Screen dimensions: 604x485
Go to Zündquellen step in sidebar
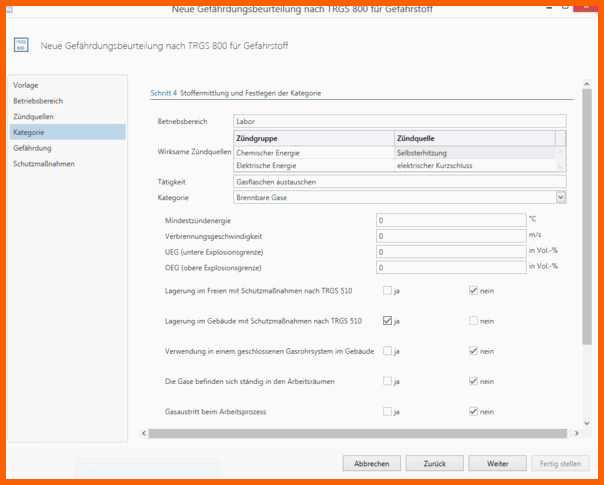(33, 116)
